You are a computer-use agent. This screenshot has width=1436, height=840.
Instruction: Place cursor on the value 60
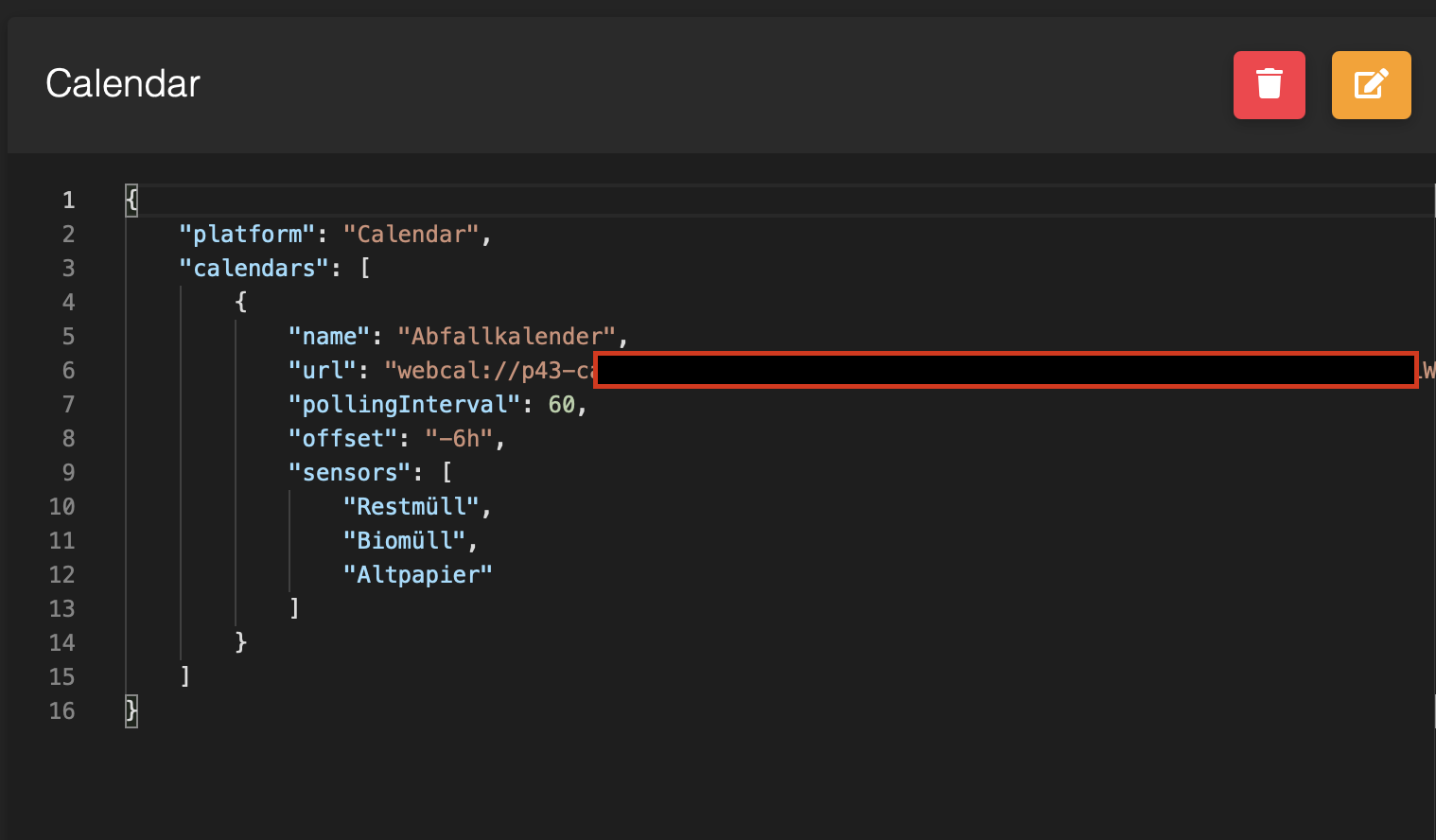point(561,405)
